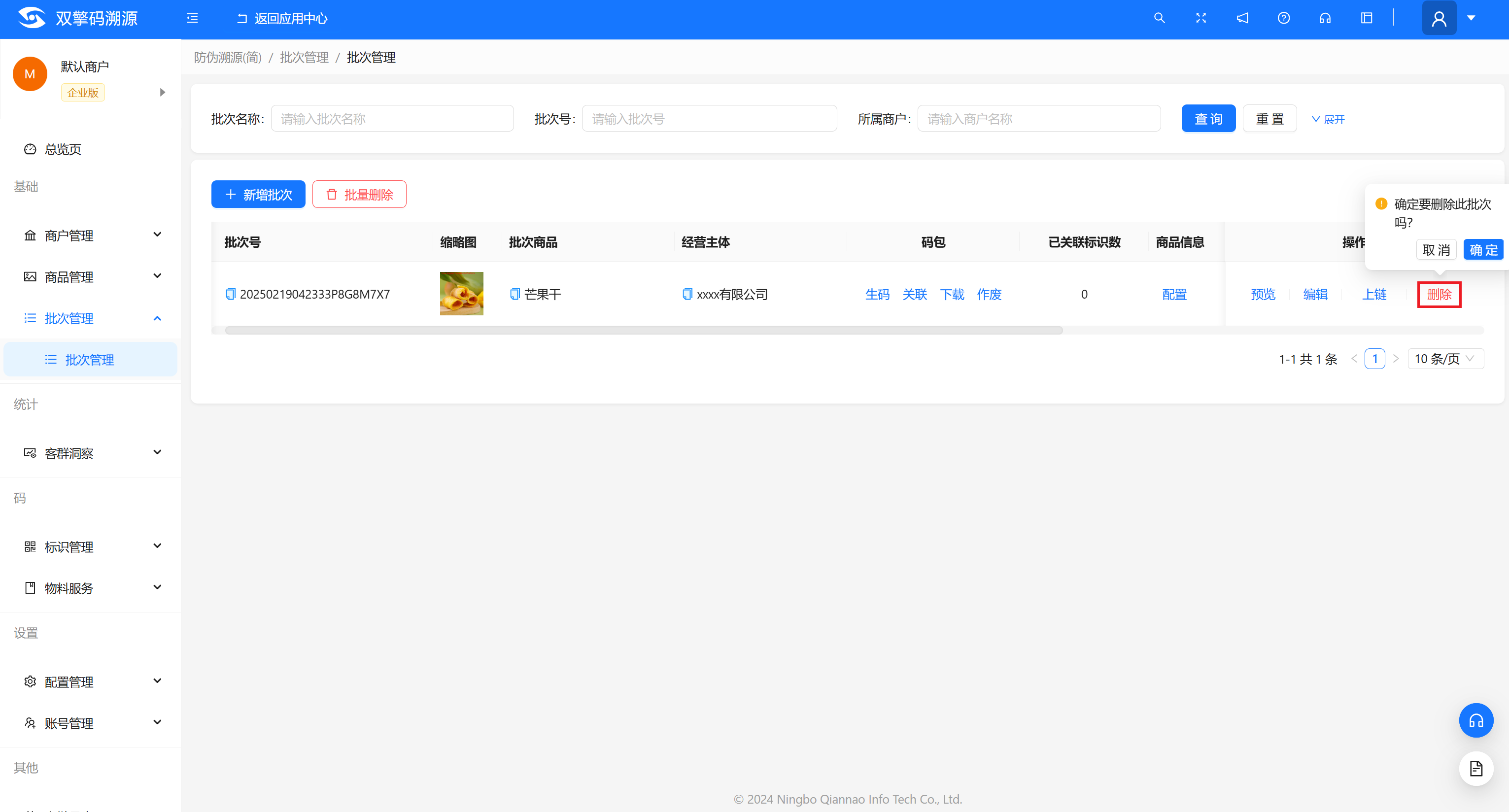Click the 已关联标识数 value 0
The image size is (1509, 812).
click(1084, 294)
